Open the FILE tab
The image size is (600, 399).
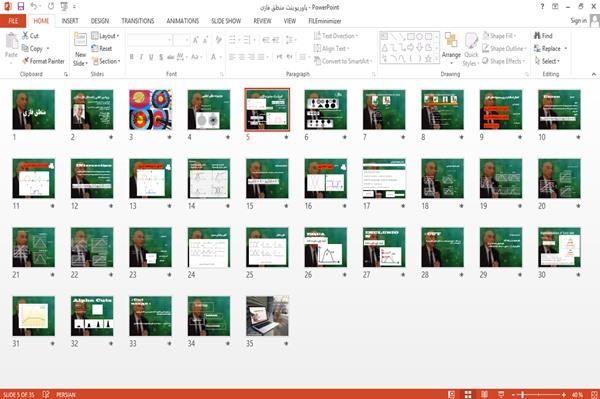tap(13, 21)
